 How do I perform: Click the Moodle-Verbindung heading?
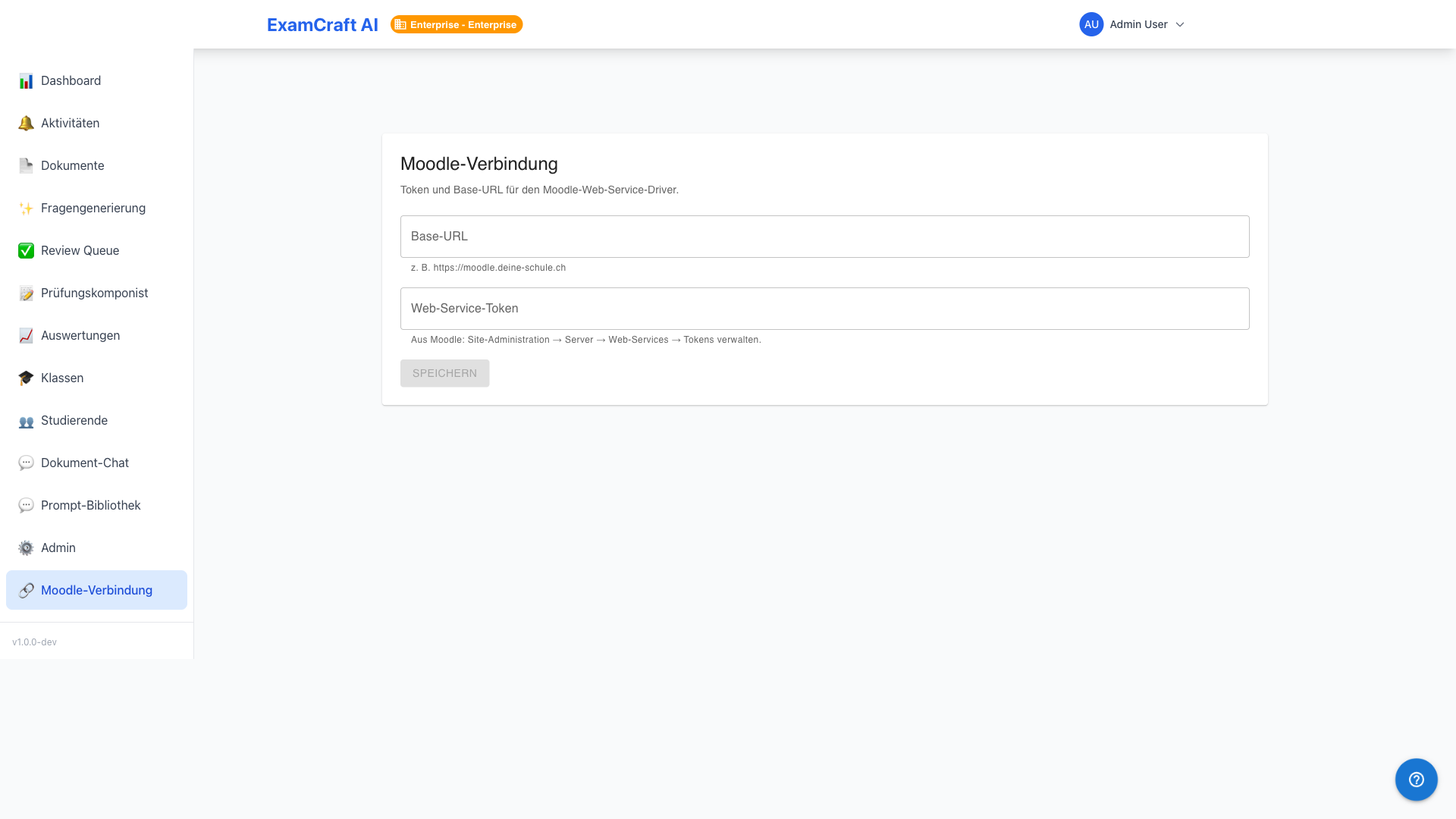point(479,164)
